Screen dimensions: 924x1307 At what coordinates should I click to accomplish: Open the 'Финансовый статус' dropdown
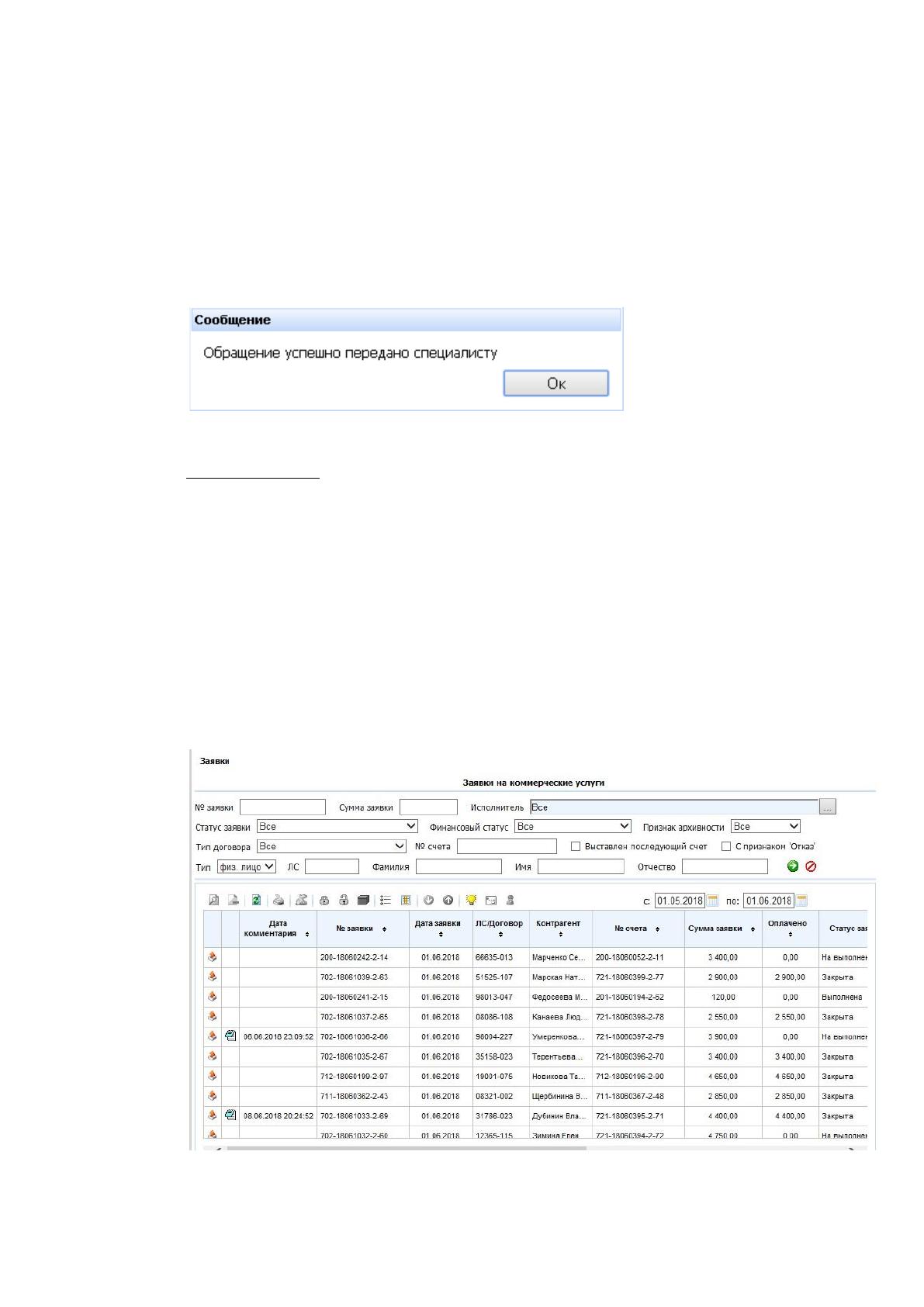point(573,827)
